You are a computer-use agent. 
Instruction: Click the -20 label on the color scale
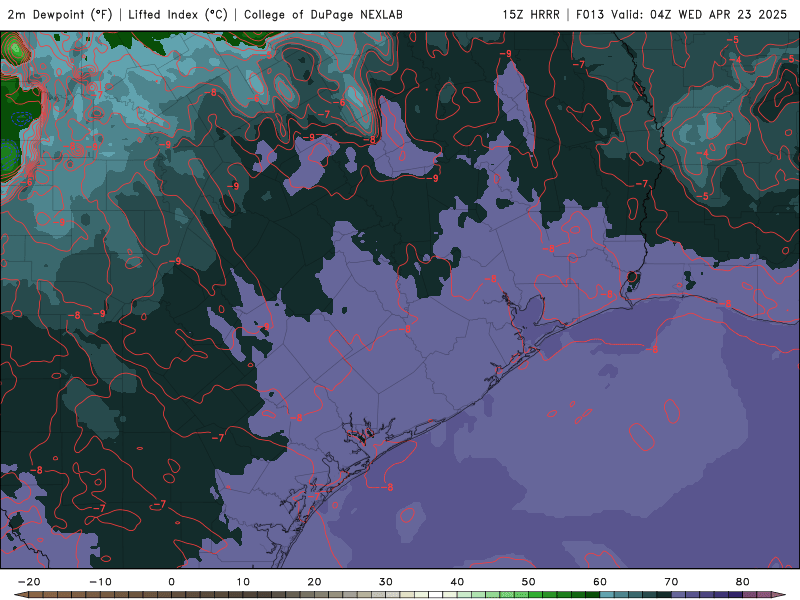[x=29, y=582]
